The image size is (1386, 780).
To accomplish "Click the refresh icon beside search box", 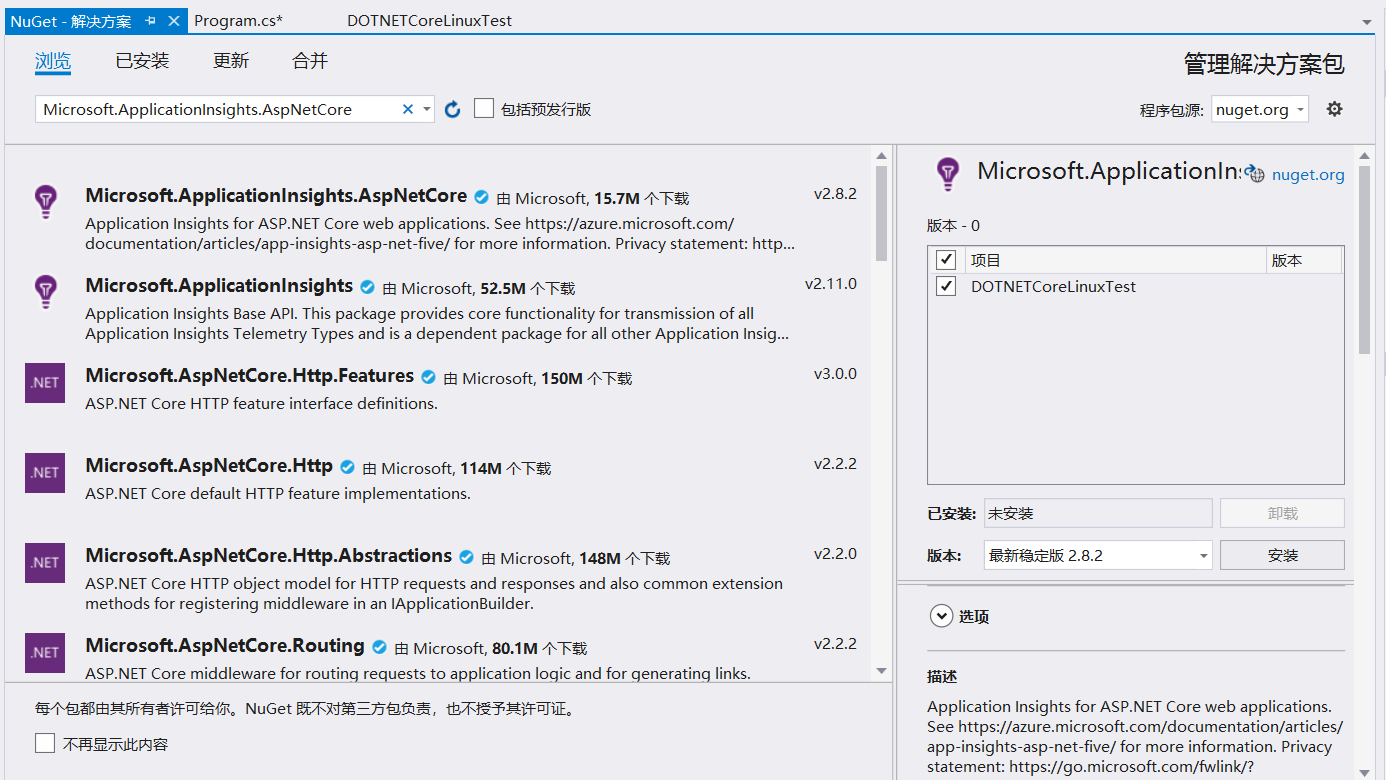I will 452,109.
